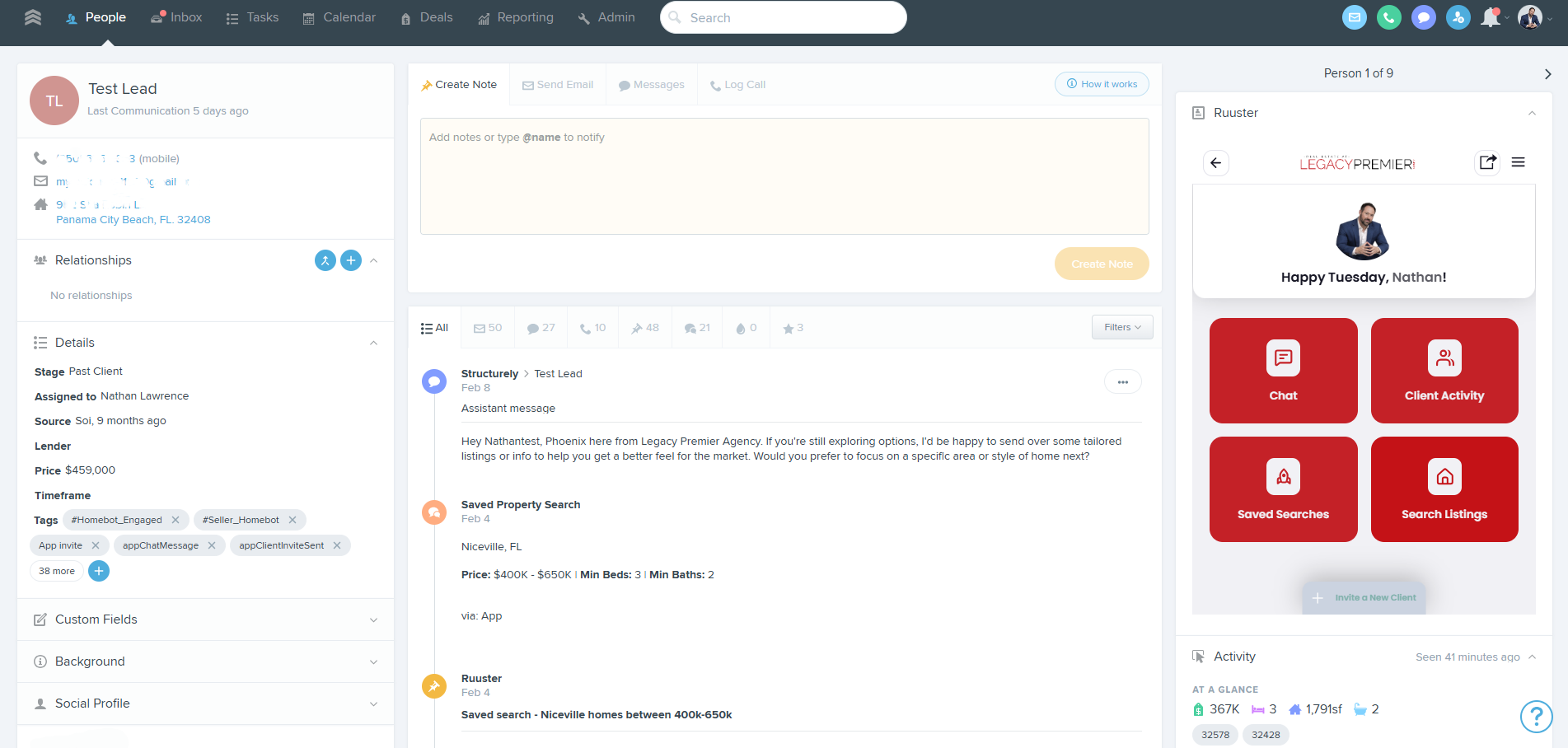Click the Ruuster open-in-new-window icon
This screenshot has width=1568, height=748.
[1487, 163]
